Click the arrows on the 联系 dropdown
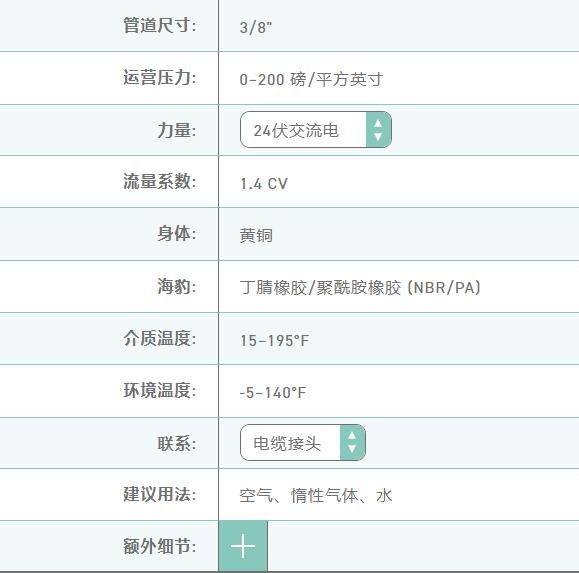The height and width of the screenshot is (573, 579). pyautogui.click(x=353, y=443)
